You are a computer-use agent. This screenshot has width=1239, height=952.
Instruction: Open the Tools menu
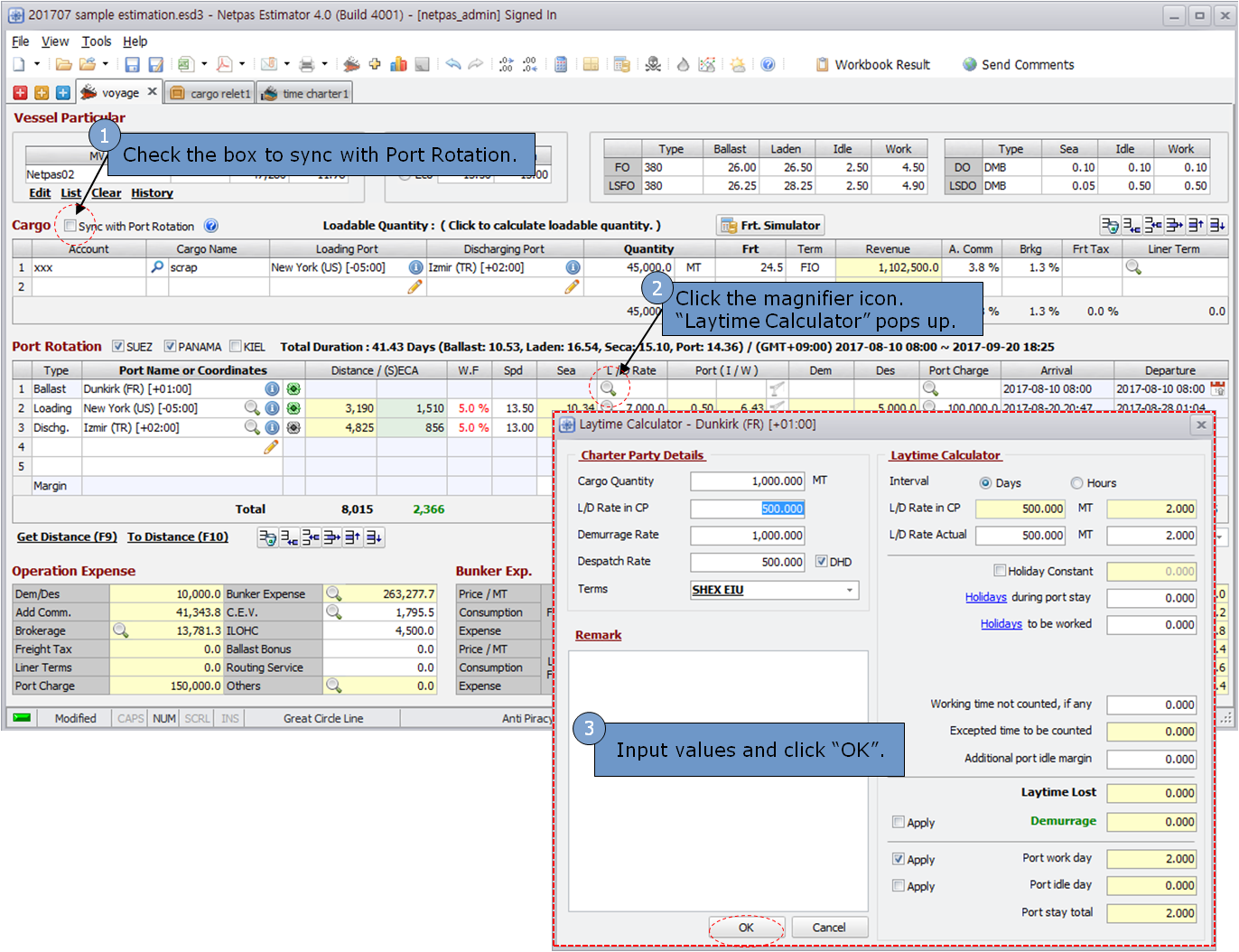pyautogui.click(x=97, y=42)
